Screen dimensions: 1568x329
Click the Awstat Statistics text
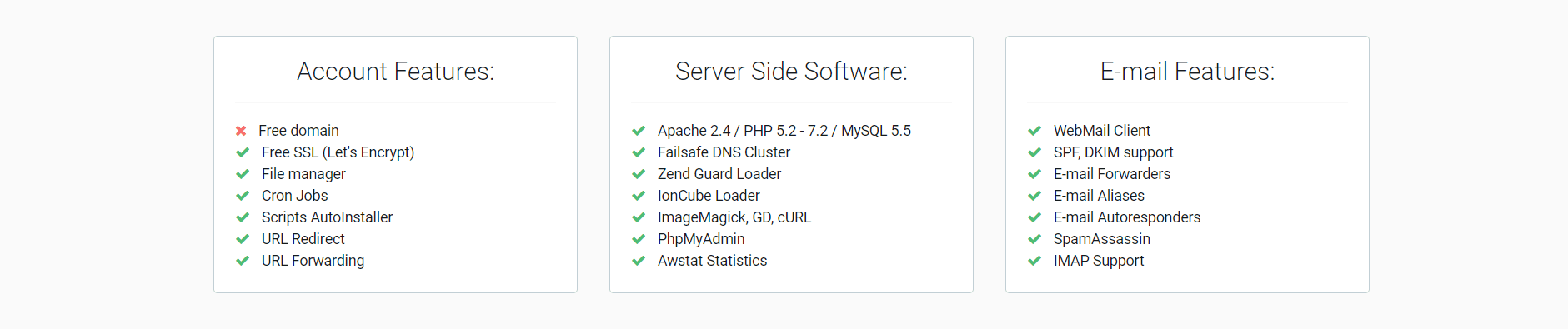coord(712,261)
